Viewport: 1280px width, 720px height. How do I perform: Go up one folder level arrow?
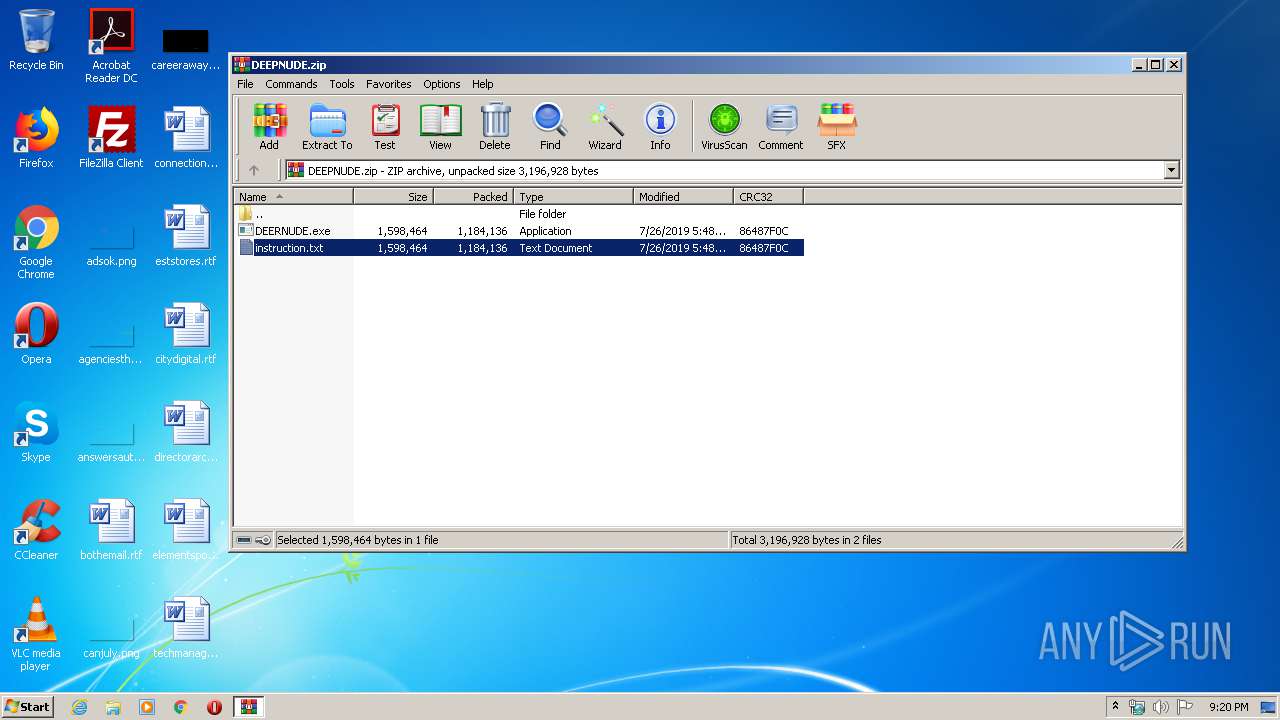(254, 171)
